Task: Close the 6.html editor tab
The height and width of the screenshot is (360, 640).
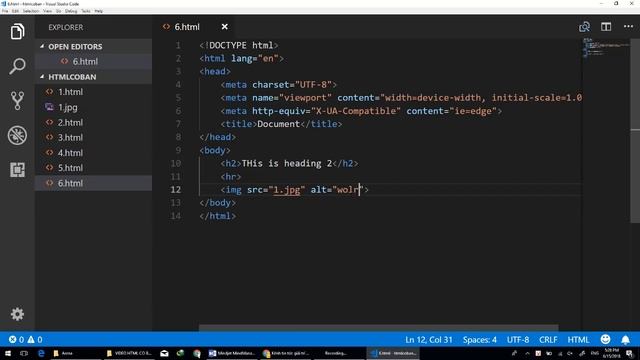Action: [224, 27]
